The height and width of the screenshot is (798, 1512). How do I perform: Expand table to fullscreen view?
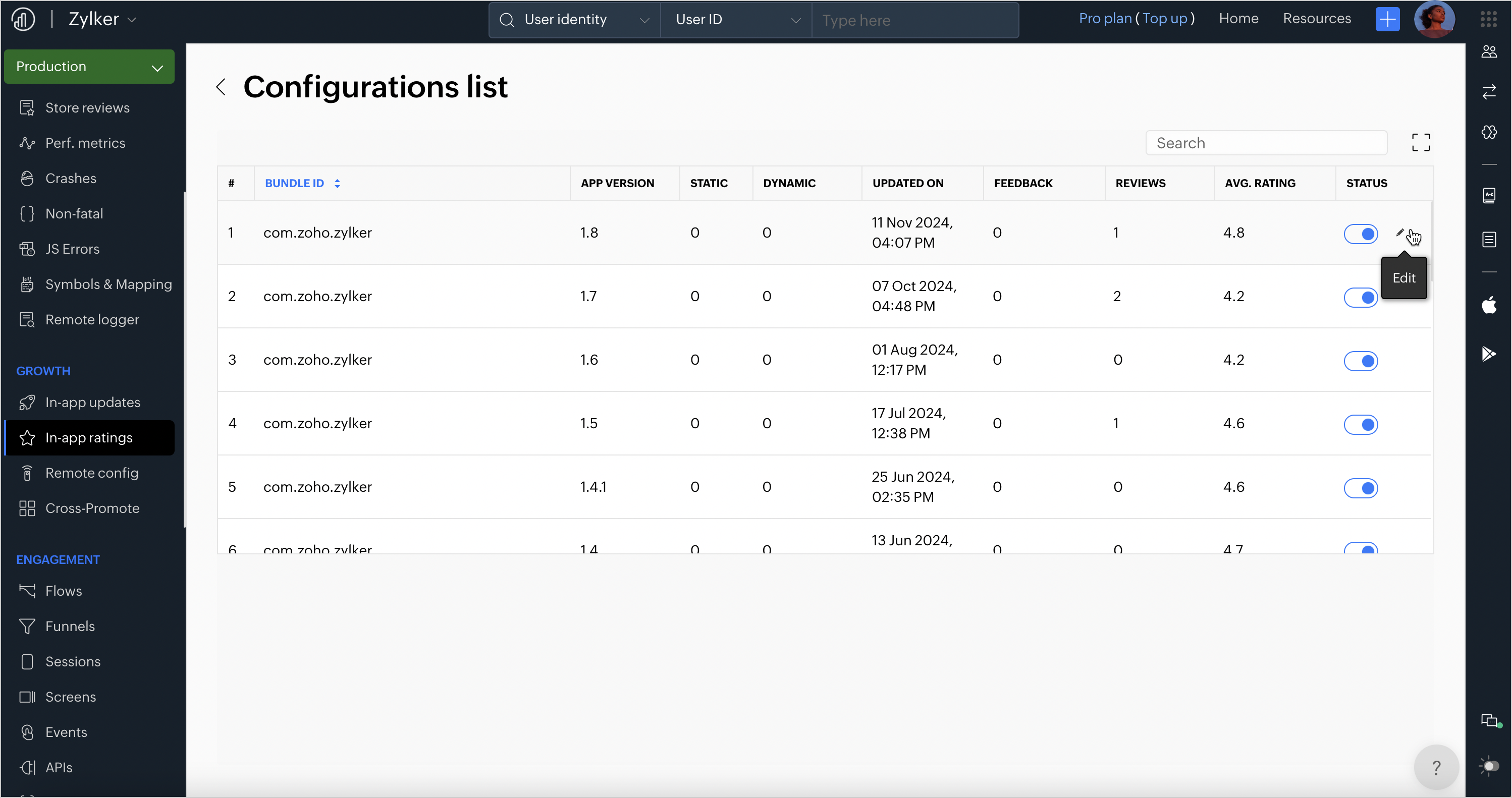[1421, 143]
